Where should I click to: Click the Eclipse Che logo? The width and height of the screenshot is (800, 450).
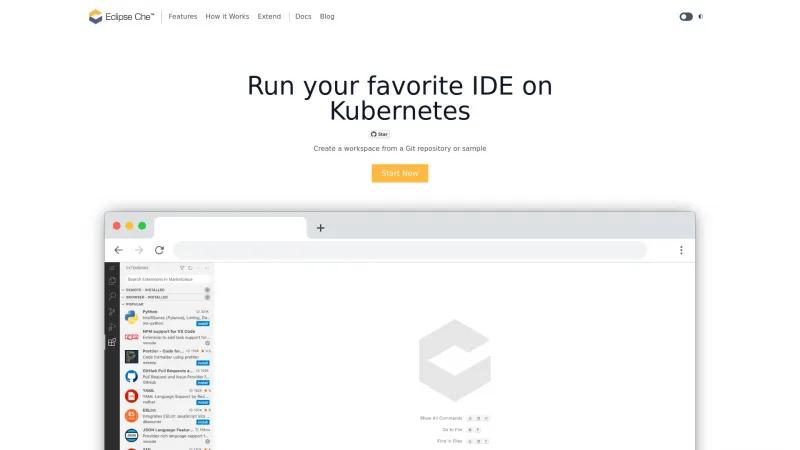click(121, 16)
